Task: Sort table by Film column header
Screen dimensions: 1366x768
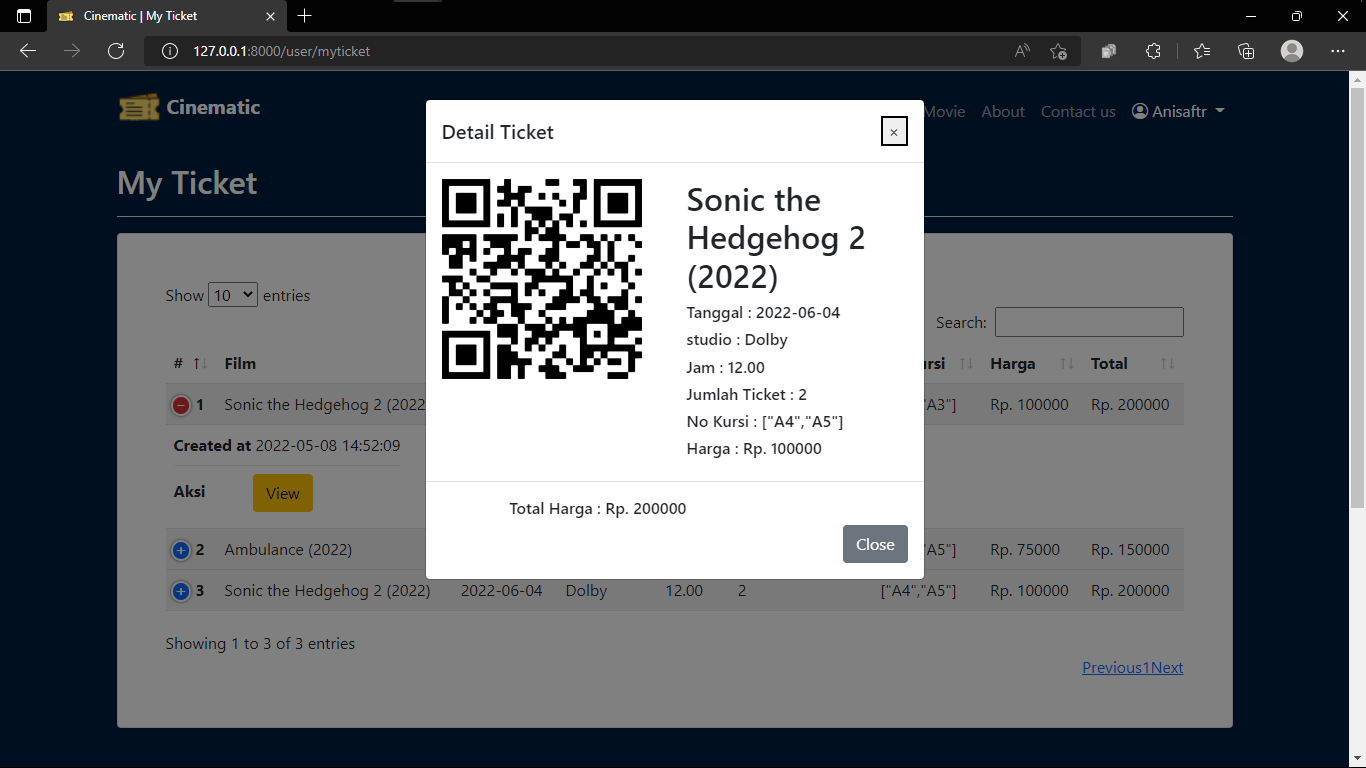Action: click(x=240, y=363)
